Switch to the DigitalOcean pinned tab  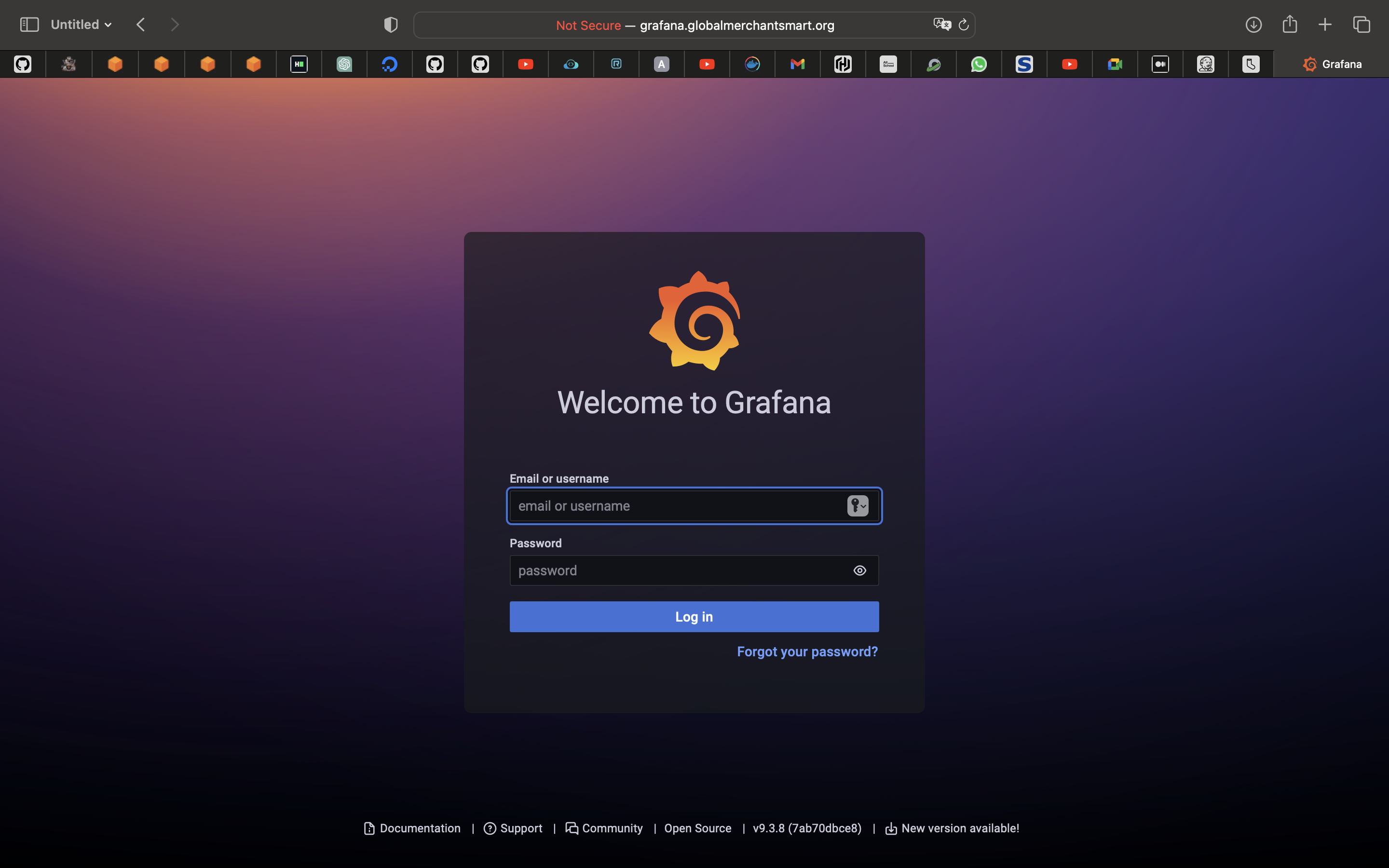pyautogui.click(x=390, y=64)
